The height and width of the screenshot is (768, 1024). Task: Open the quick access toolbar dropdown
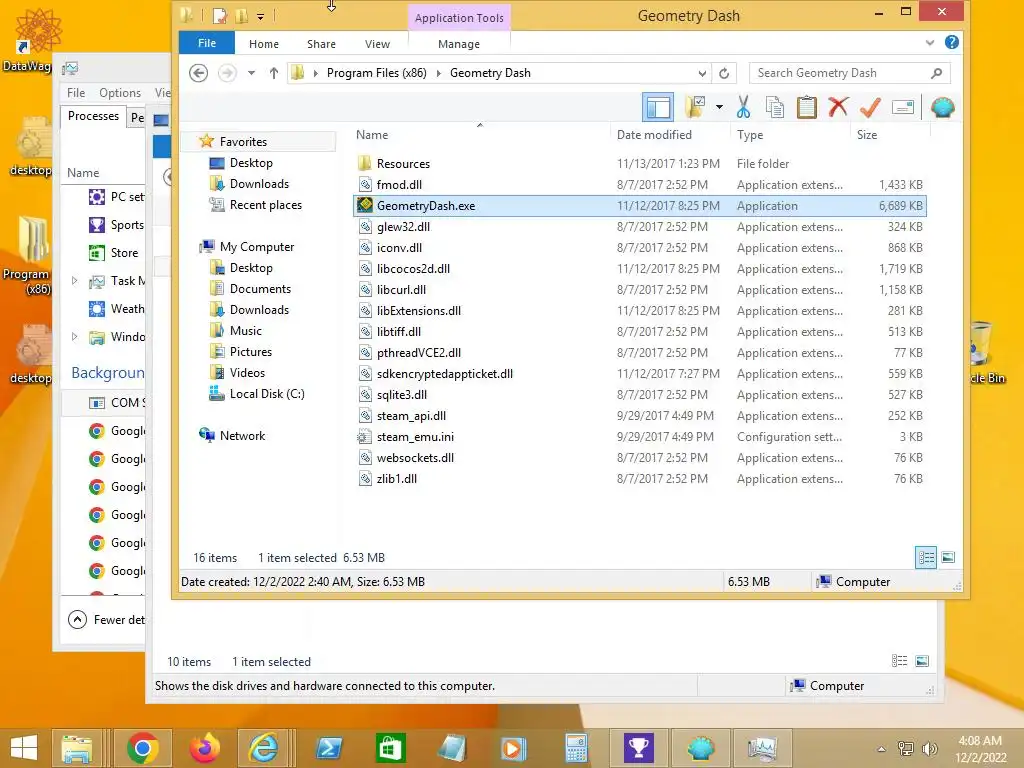(x=261, y=16)
